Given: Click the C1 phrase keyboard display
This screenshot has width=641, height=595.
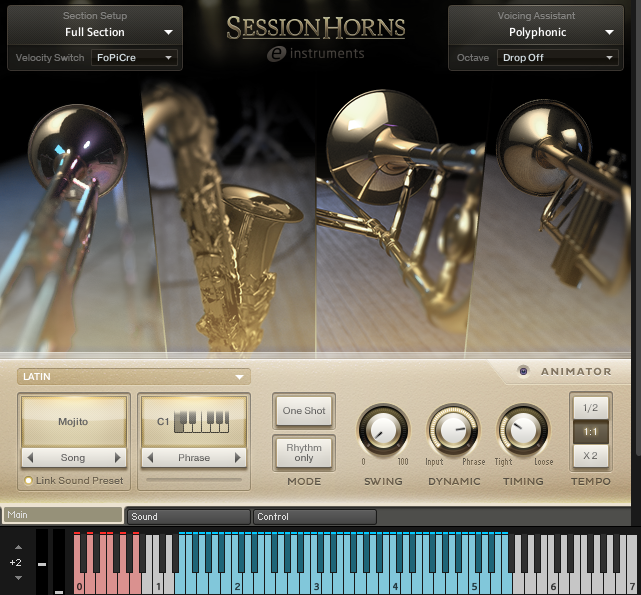Looking at the screenshot, I should pos(194,421).
